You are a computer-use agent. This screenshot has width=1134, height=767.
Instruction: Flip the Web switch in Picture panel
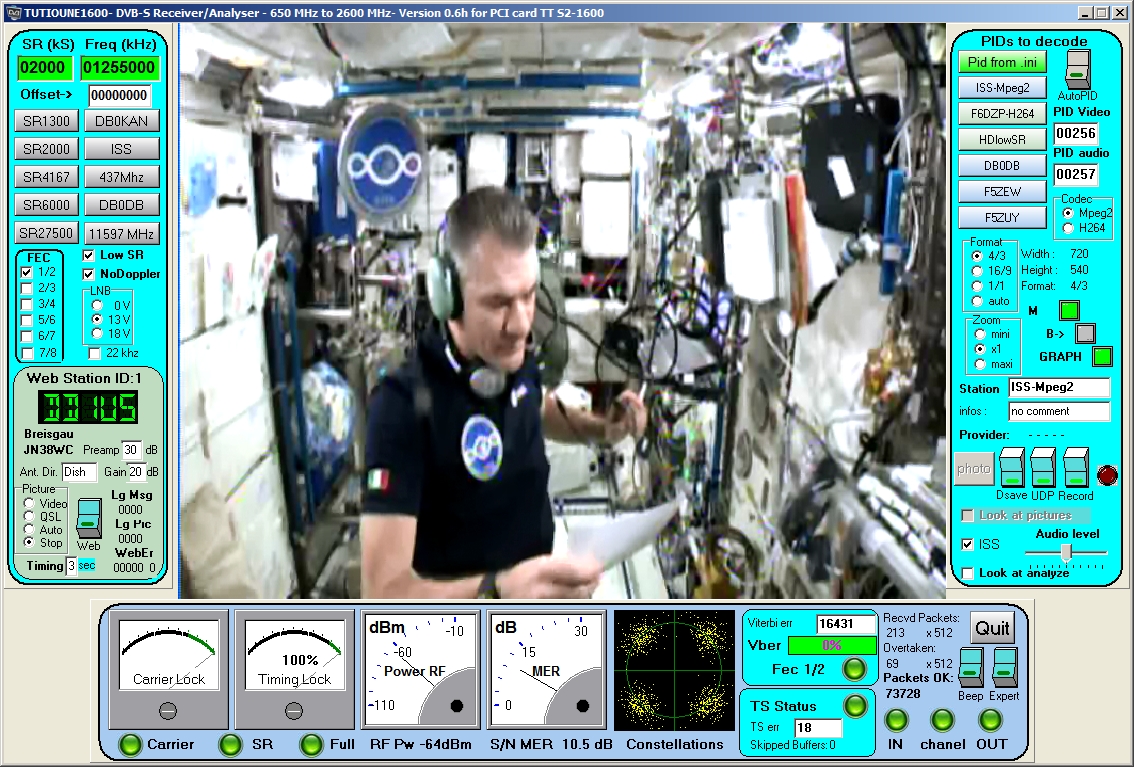(89, 517)
